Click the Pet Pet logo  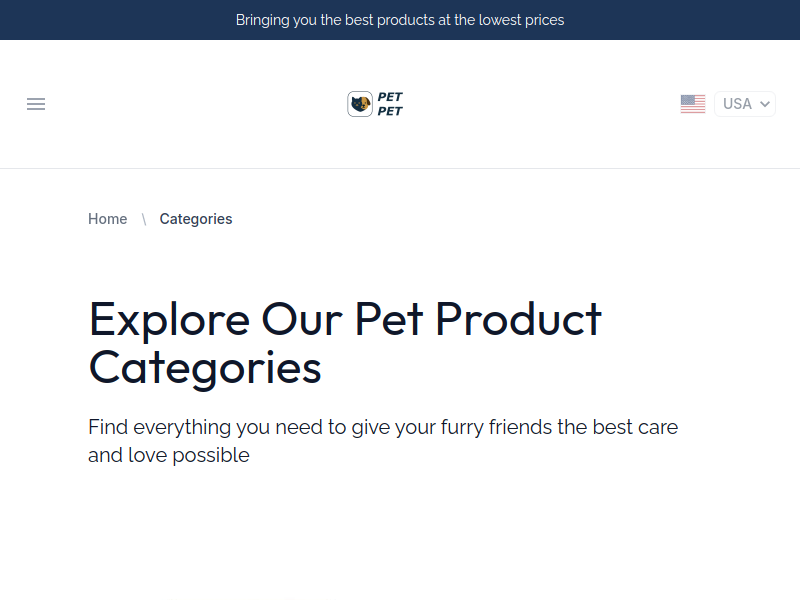click(x=375, y=104)
